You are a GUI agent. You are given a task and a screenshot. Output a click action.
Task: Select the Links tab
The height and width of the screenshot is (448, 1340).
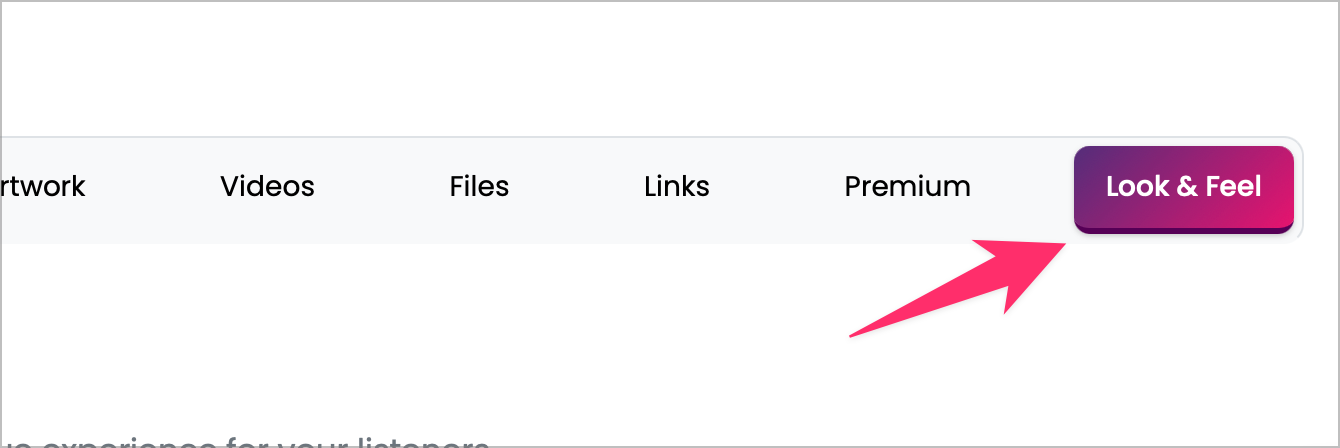[x=677, y=187]
